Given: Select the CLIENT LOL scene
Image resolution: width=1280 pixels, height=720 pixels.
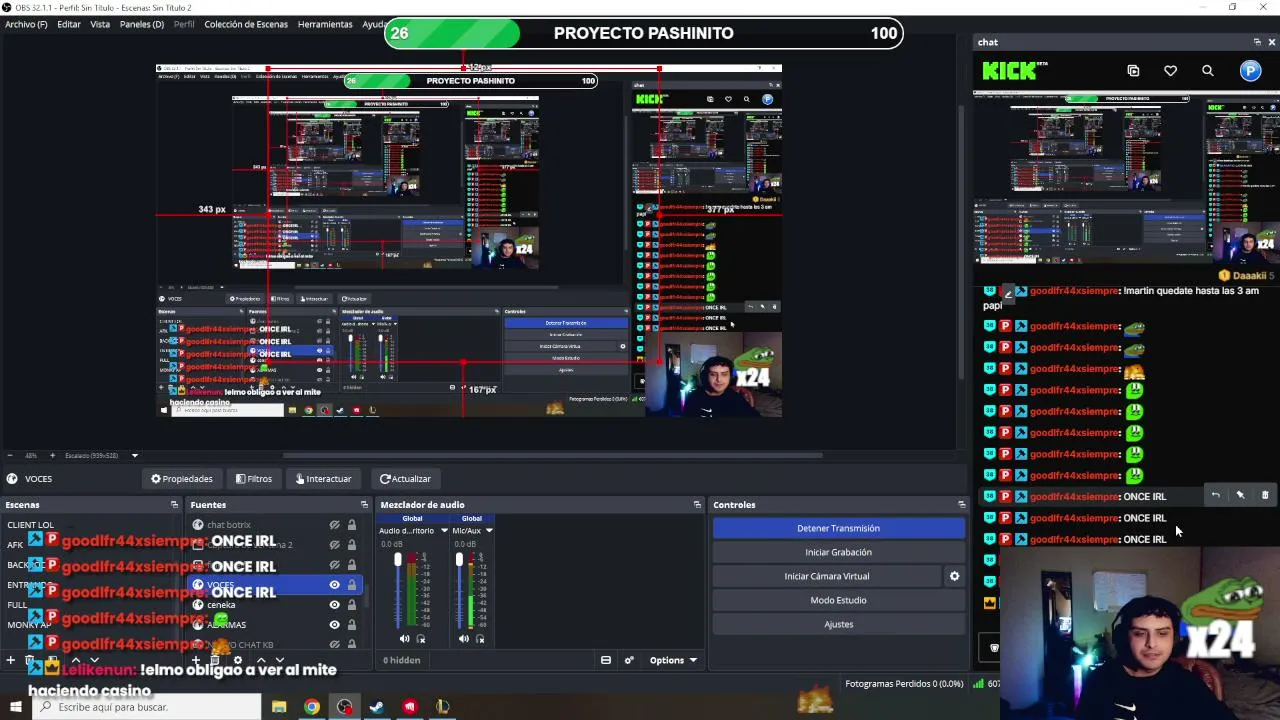Looking at the screenshot, I should (x=31, y=525).
